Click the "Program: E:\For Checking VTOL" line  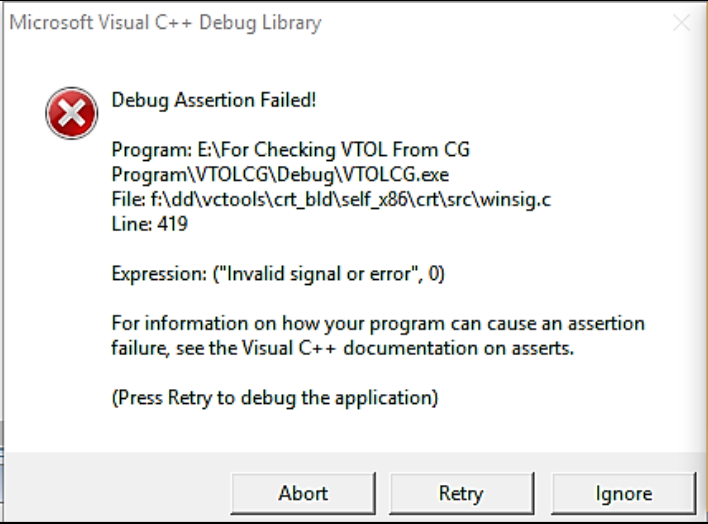(x=290, y=150)
